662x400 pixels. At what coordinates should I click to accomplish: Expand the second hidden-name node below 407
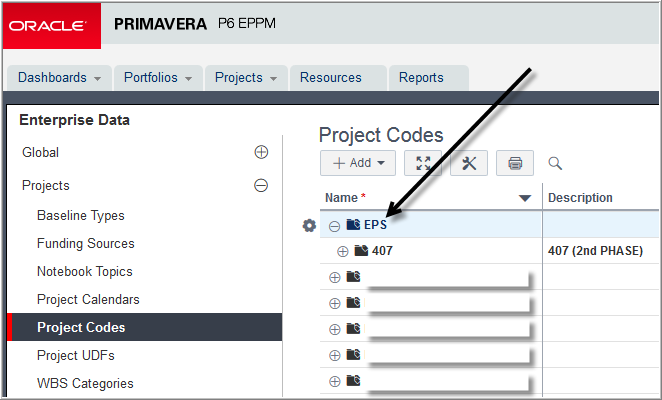335,303
